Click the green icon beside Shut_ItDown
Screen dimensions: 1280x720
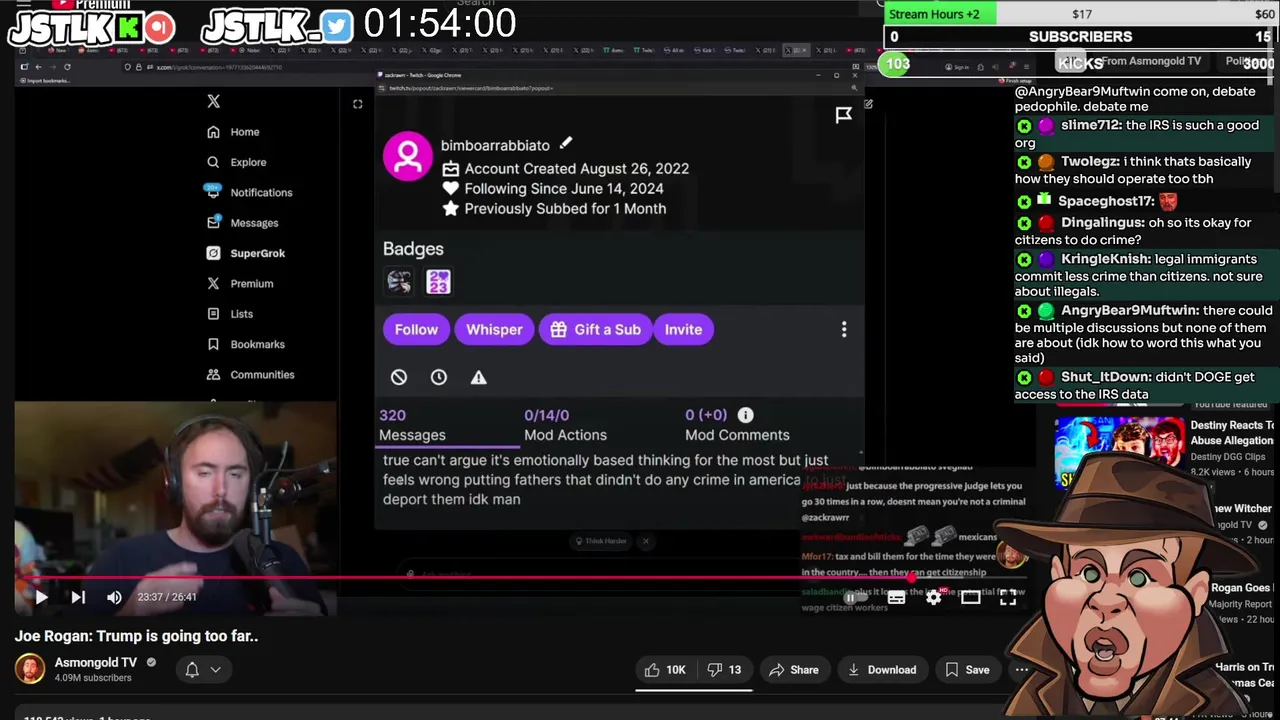click(x=1024, y=378)
